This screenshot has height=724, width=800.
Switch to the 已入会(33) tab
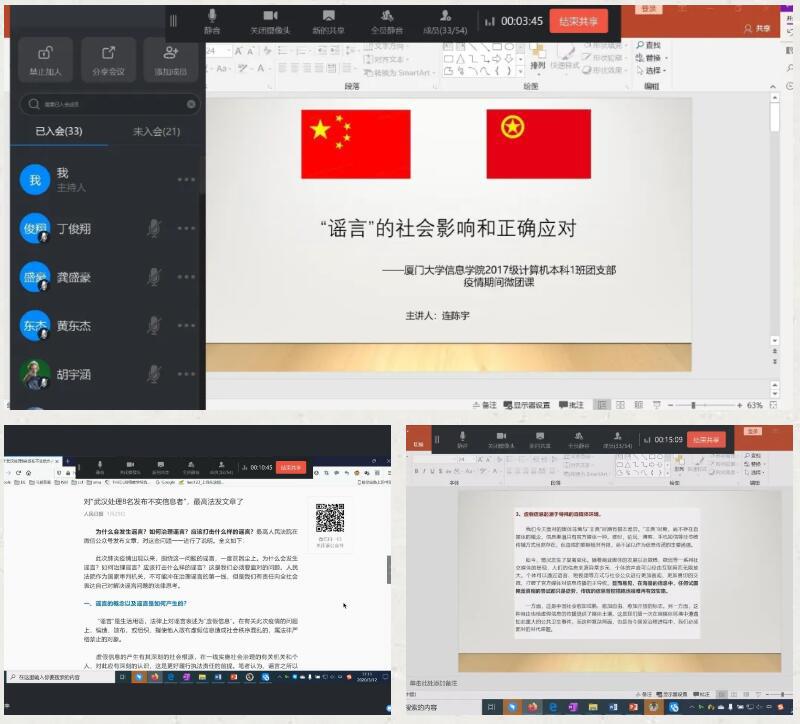click(x=58, y=132)
